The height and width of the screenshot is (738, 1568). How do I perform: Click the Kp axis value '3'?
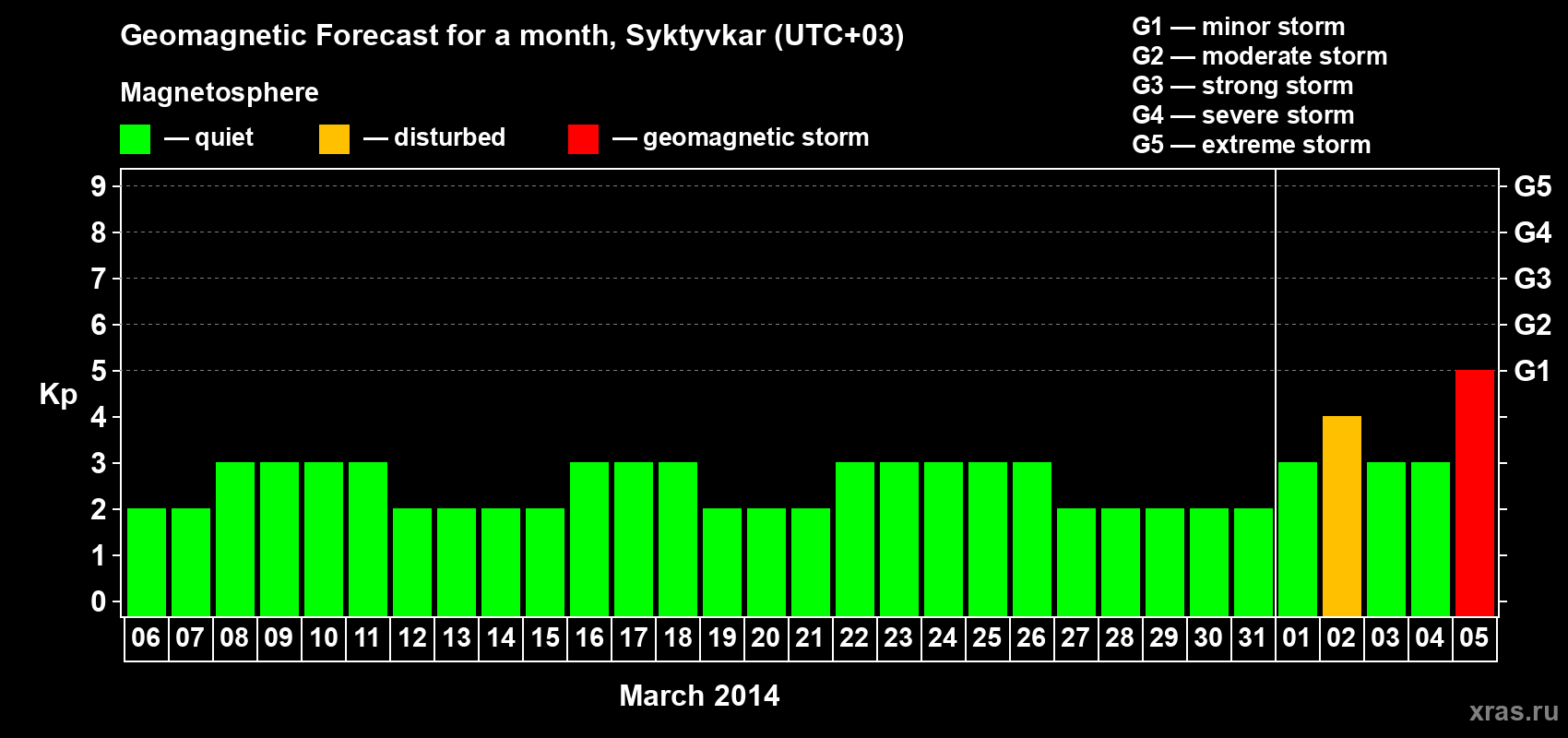(99, 463)
